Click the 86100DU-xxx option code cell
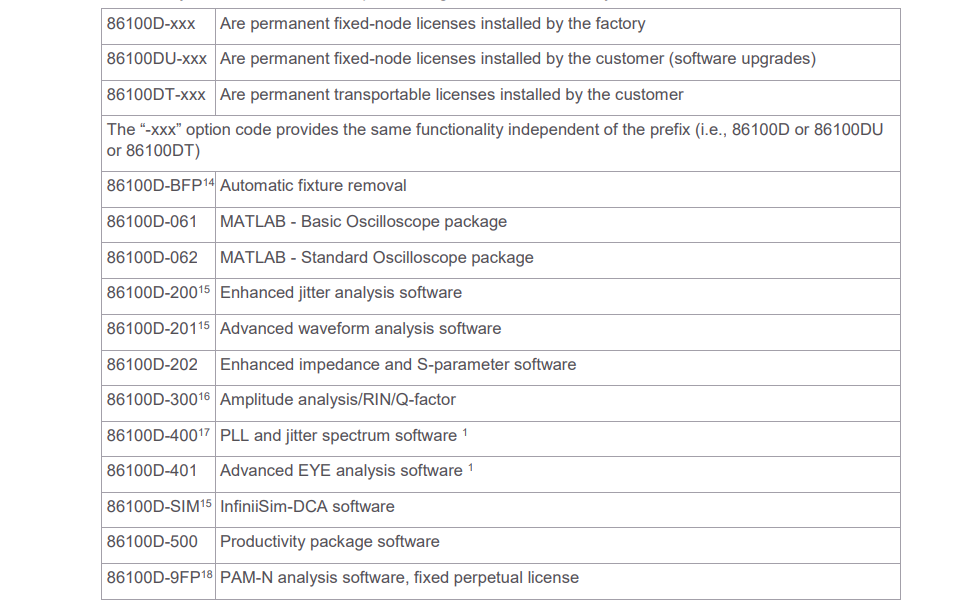 pyautogui.click(x=157, y=59)
